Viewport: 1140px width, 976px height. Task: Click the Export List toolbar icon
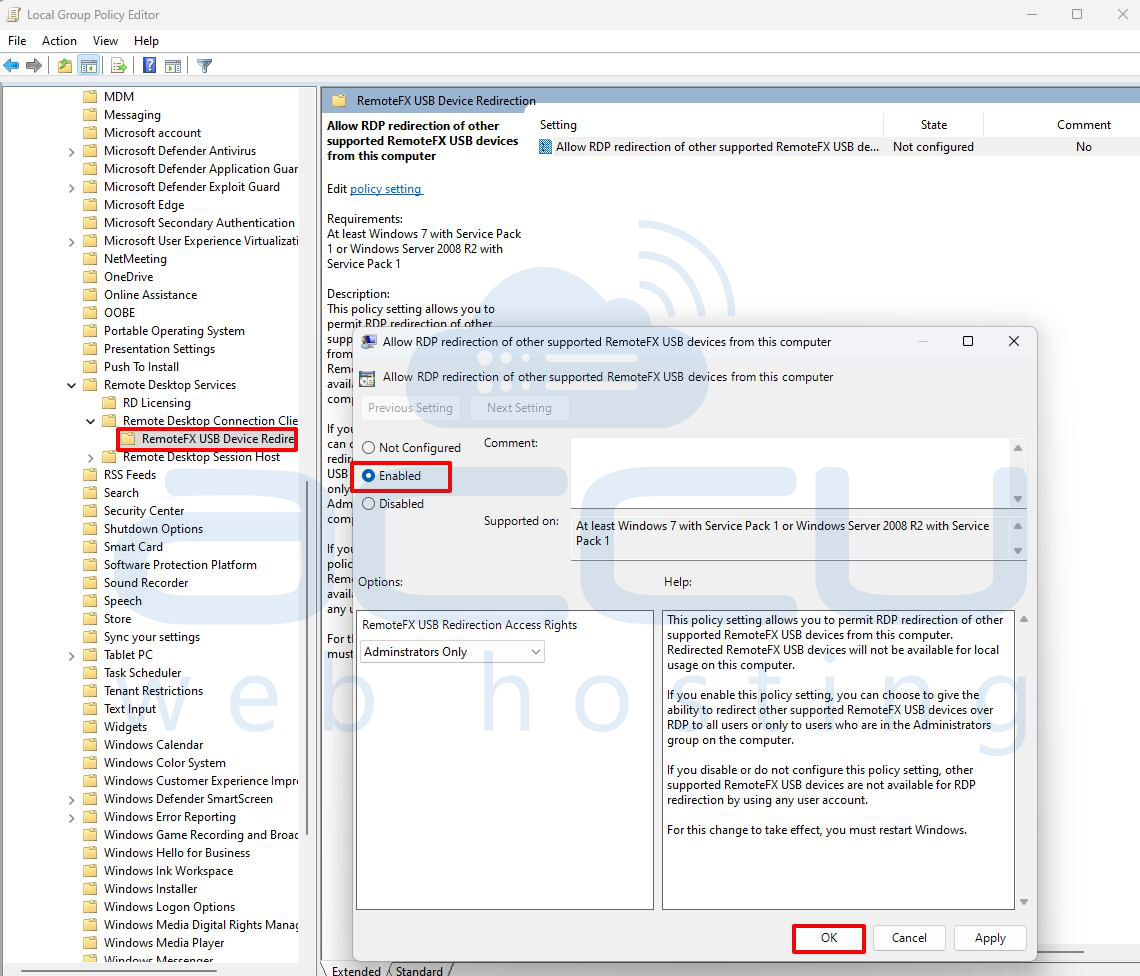pyautogui.click(x=119, y=65)
